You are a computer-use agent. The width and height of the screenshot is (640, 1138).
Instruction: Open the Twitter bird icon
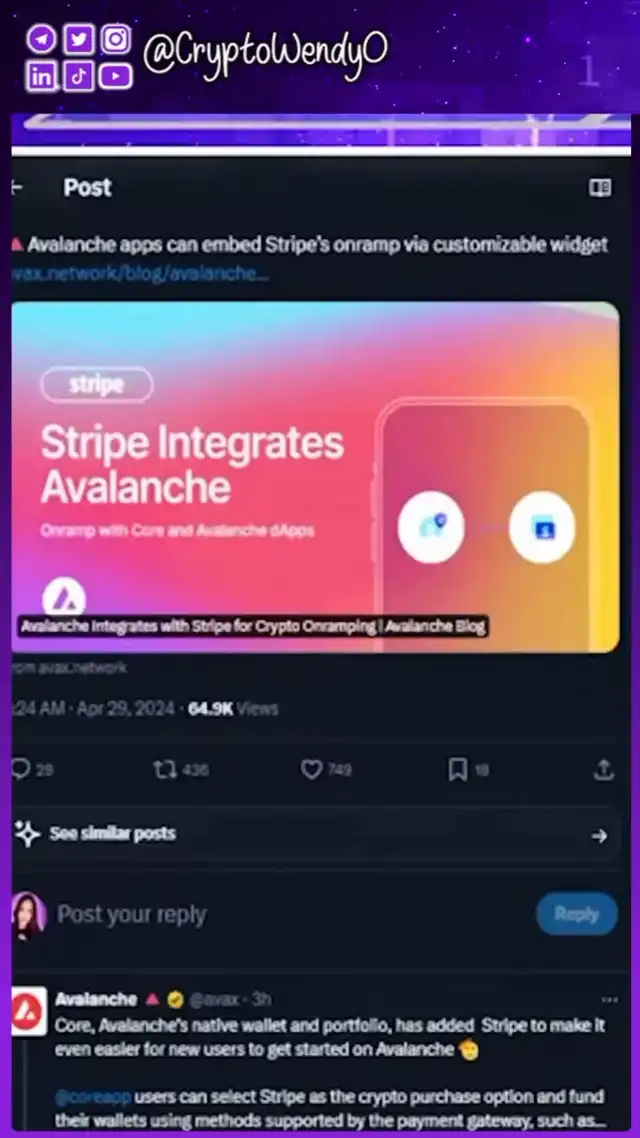point(78,39)
